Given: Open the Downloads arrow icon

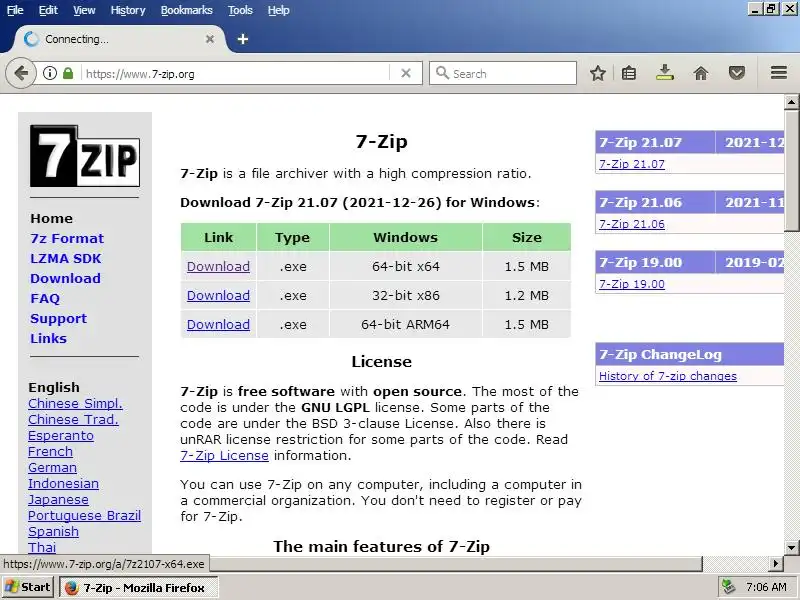Looking at the screenshot, I should (664, 73).
